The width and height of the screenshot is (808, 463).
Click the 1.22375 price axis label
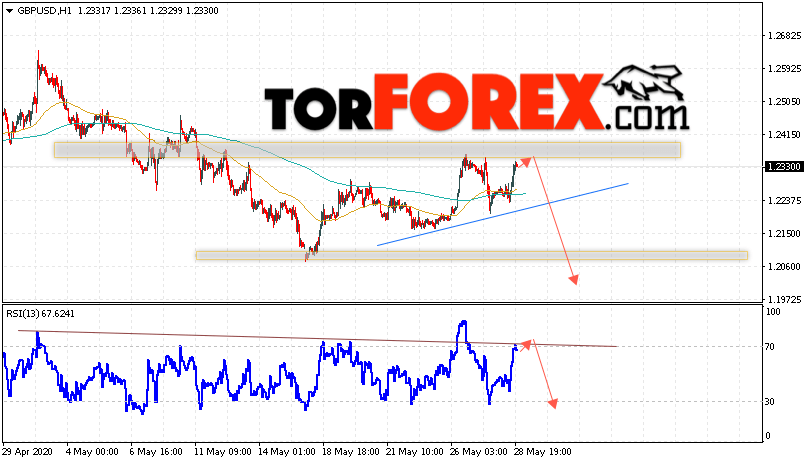click(784, 201)
